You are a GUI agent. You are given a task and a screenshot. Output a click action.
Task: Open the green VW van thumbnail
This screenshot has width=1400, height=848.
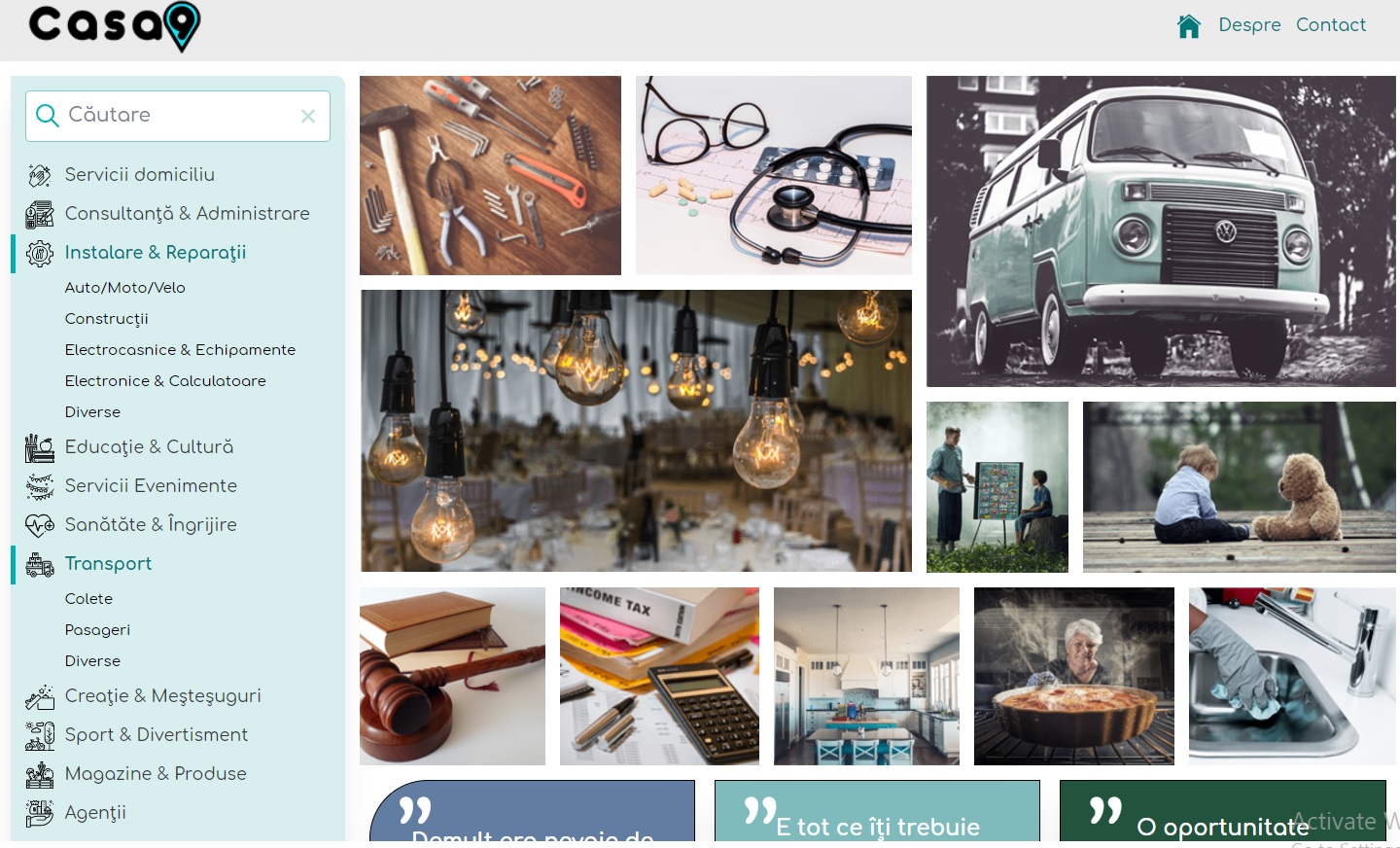coord(1161,231)
